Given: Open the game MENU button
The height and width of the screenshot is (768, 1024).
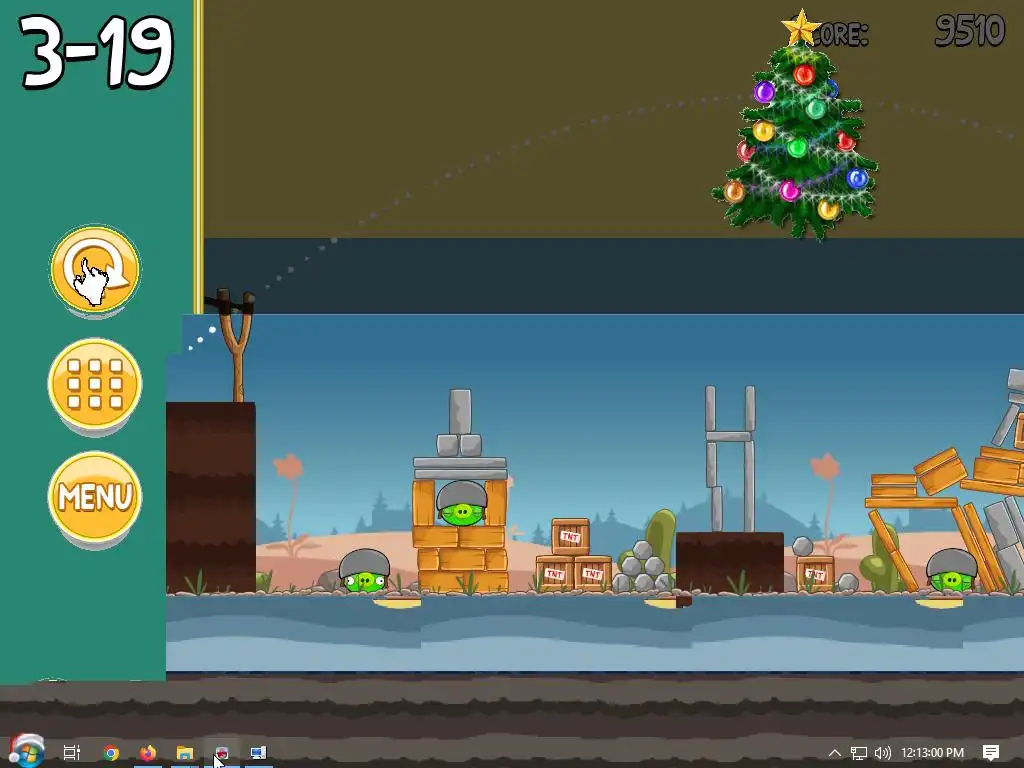Looking at the screenshot, I should (95, 496).
